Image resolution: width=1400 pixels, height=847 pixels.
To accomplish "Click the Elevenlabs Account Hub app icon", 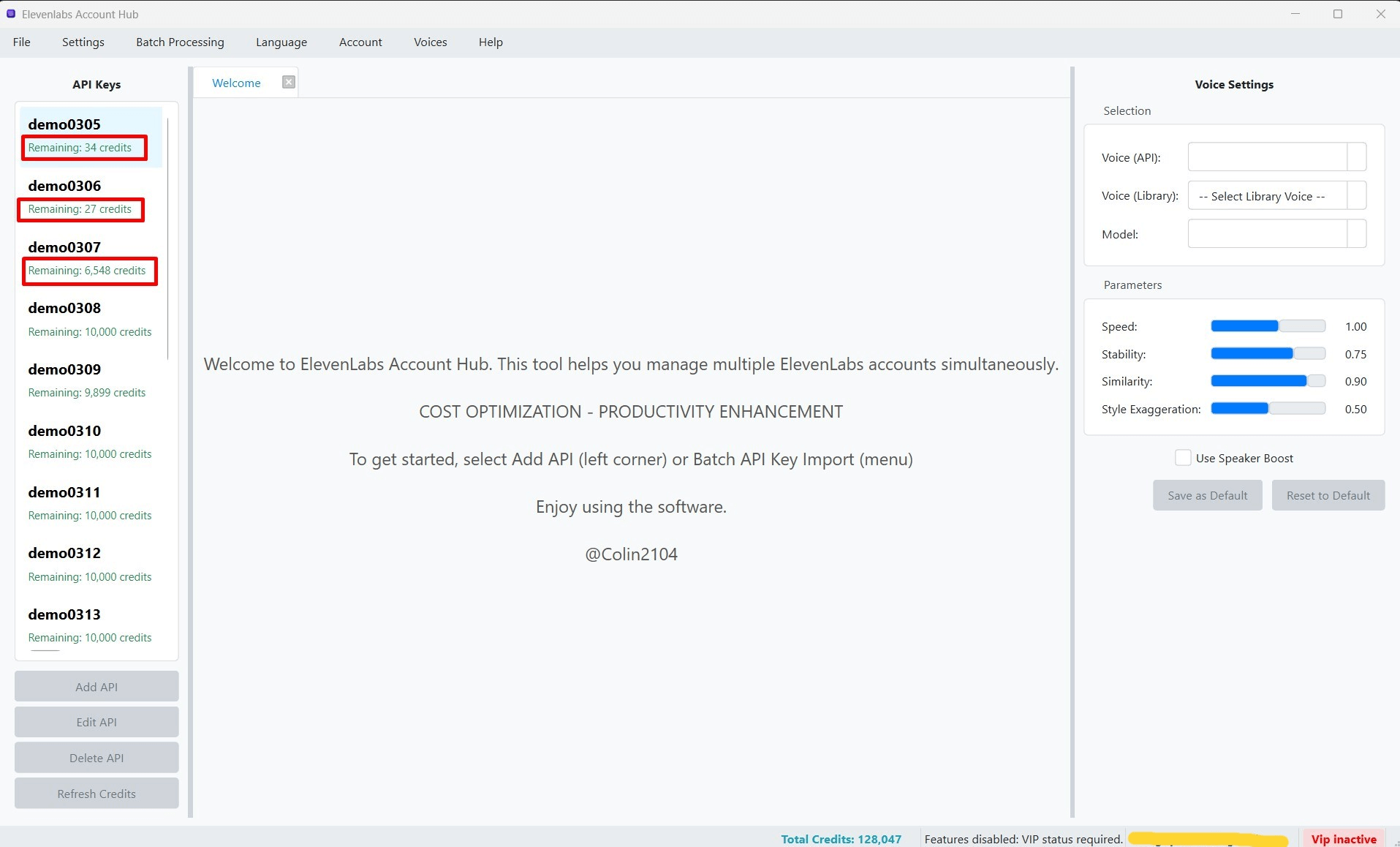I will pos(11,14).
